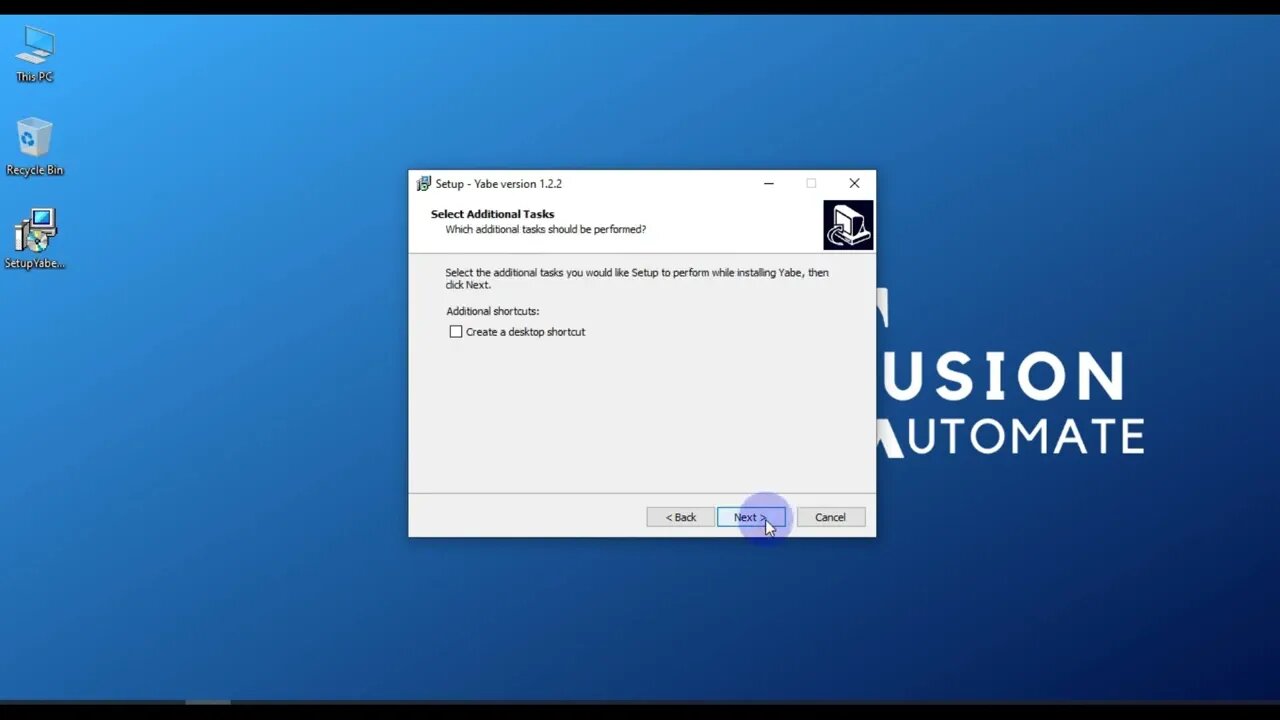
Task: Click the Yabe wizard computer image
Action: [848, 225]
